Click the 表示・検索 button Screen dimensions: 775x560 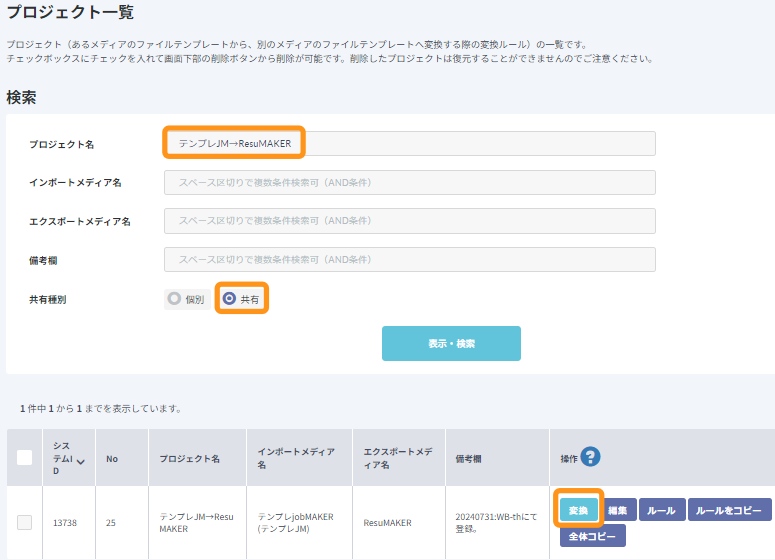click(451, 344)
